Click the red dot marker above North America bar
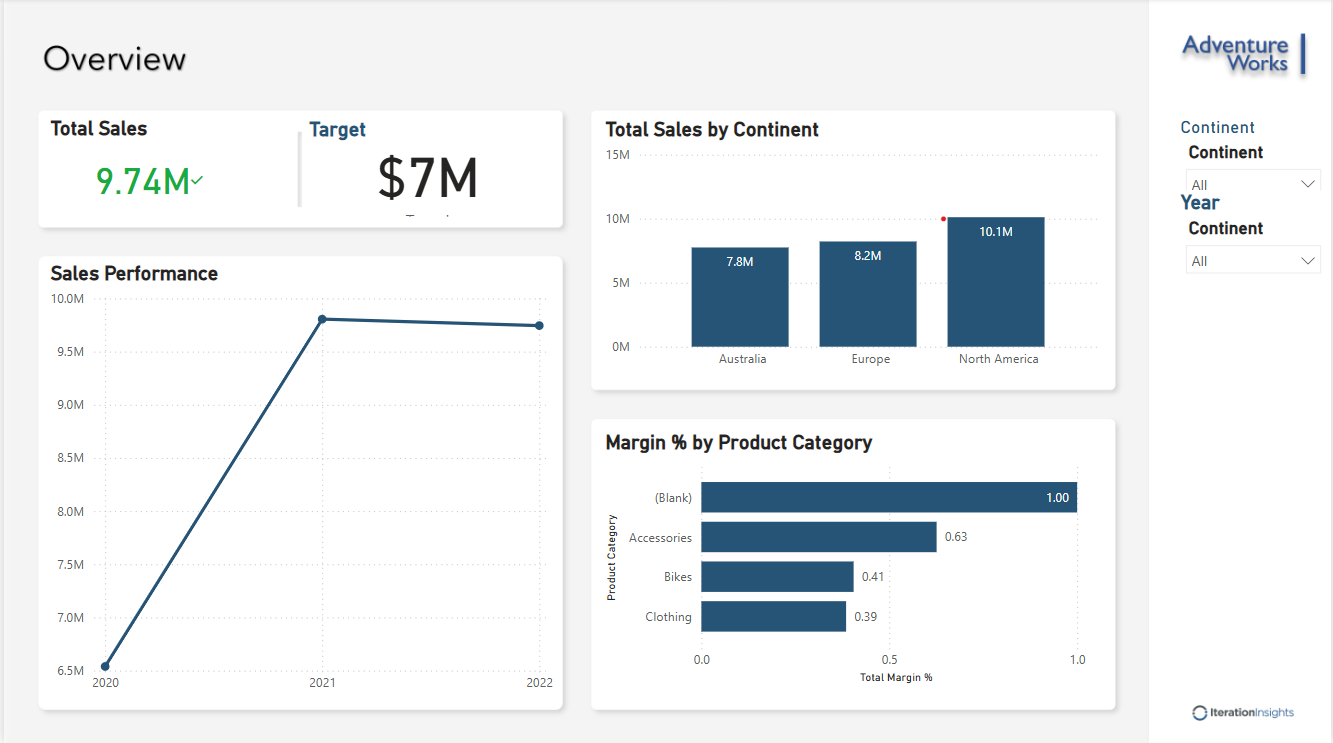This screenshot has height=743, width=1333. tap(943, 218)
